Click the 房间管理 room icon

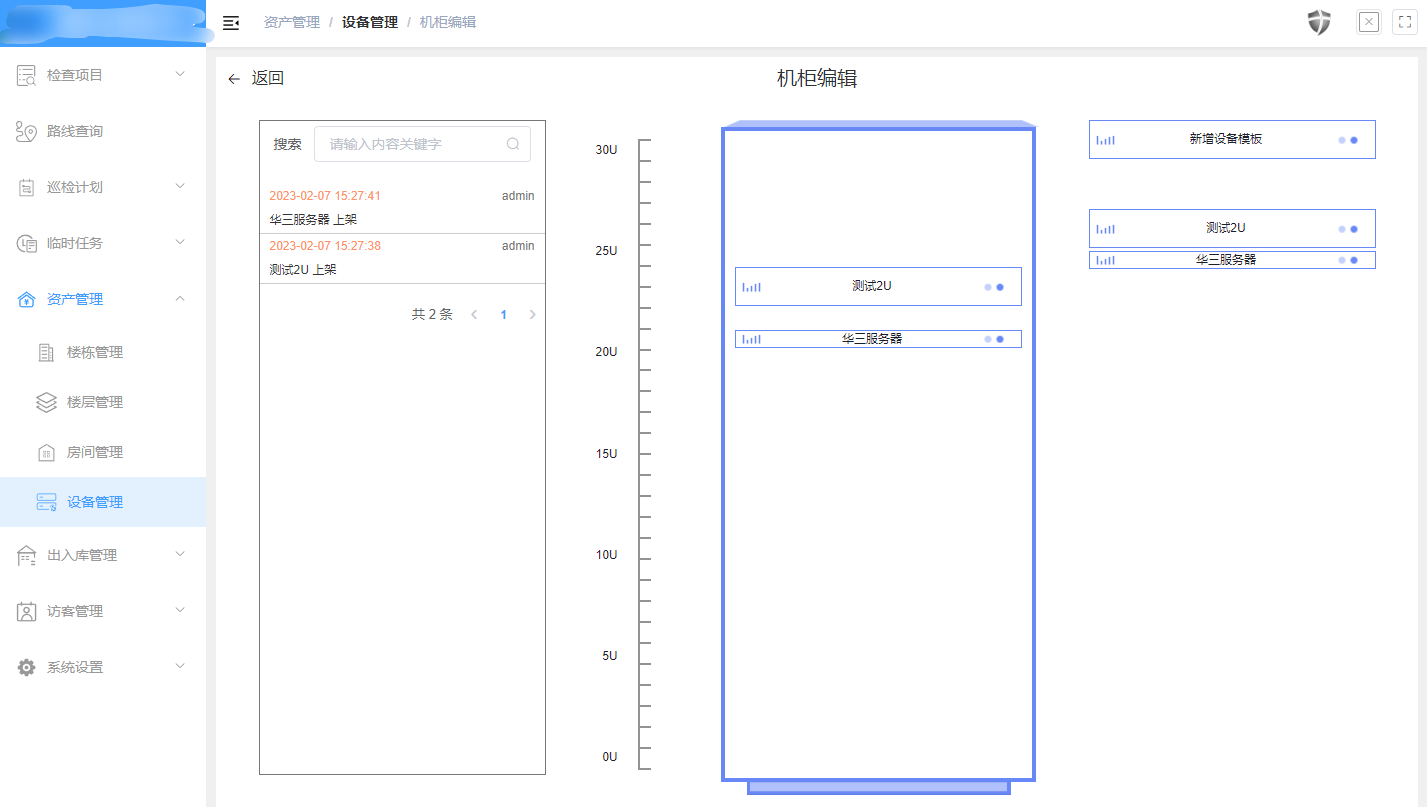46,452
